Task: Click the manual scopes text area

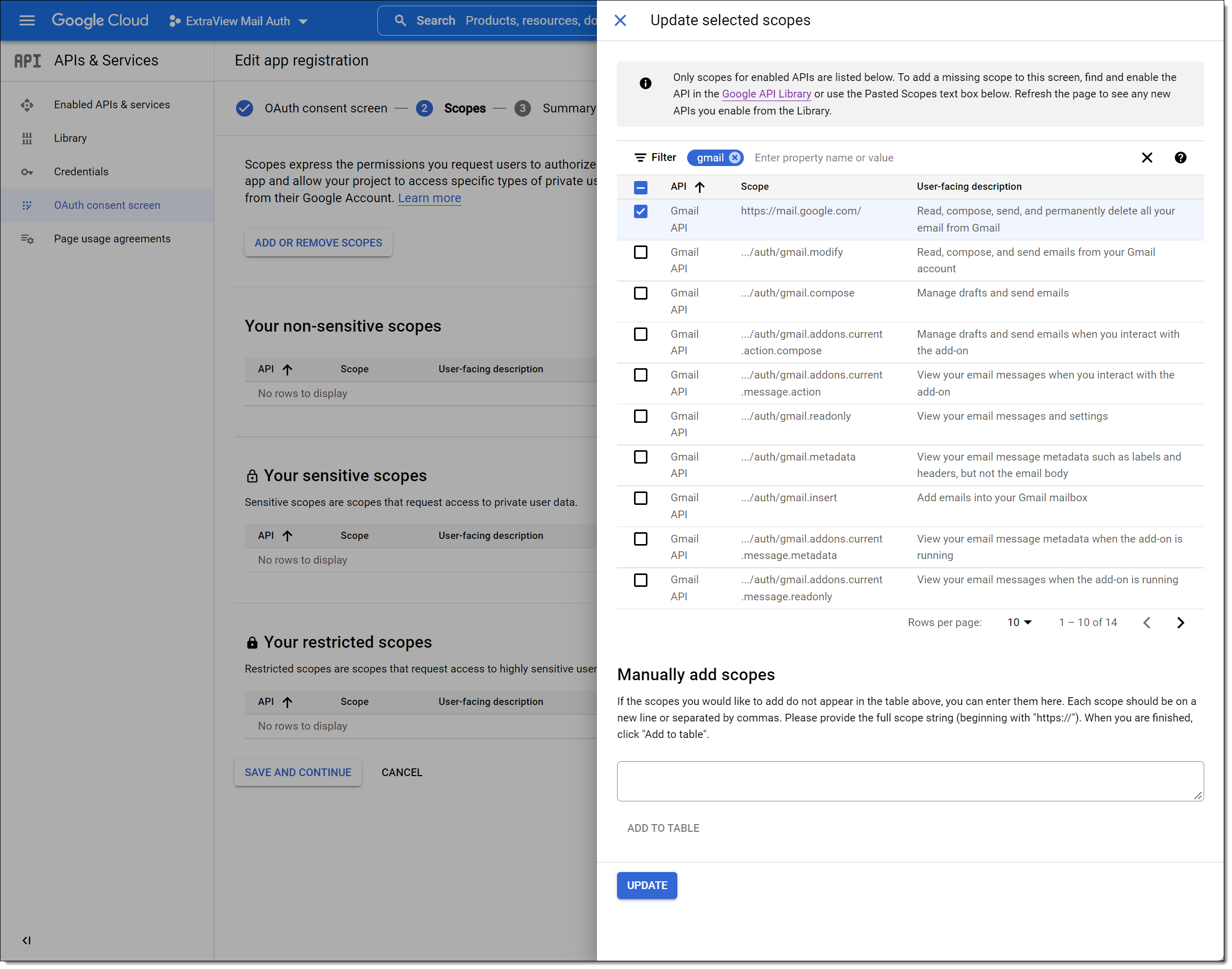Action: click(x=910, y=781)
